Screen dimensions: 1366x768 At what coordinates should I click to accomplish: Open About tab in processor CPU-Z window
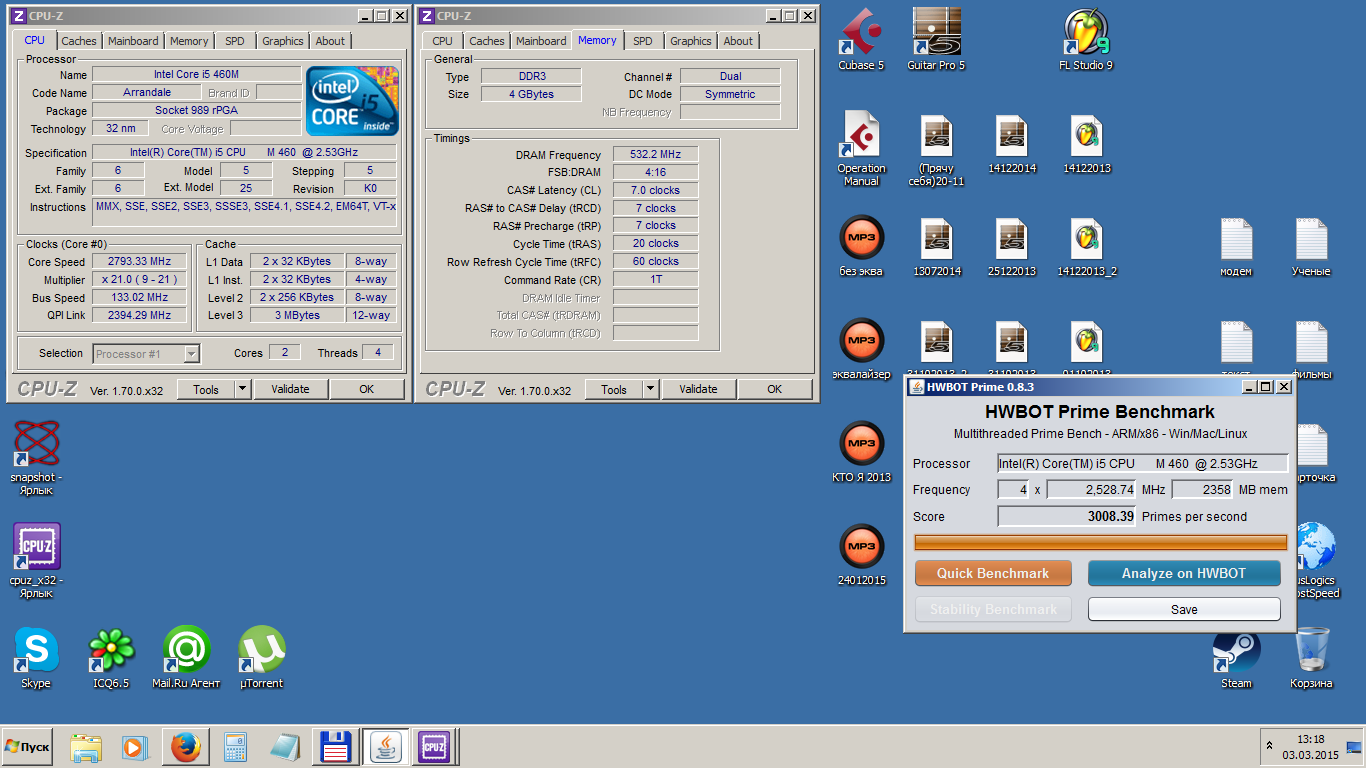330,41
